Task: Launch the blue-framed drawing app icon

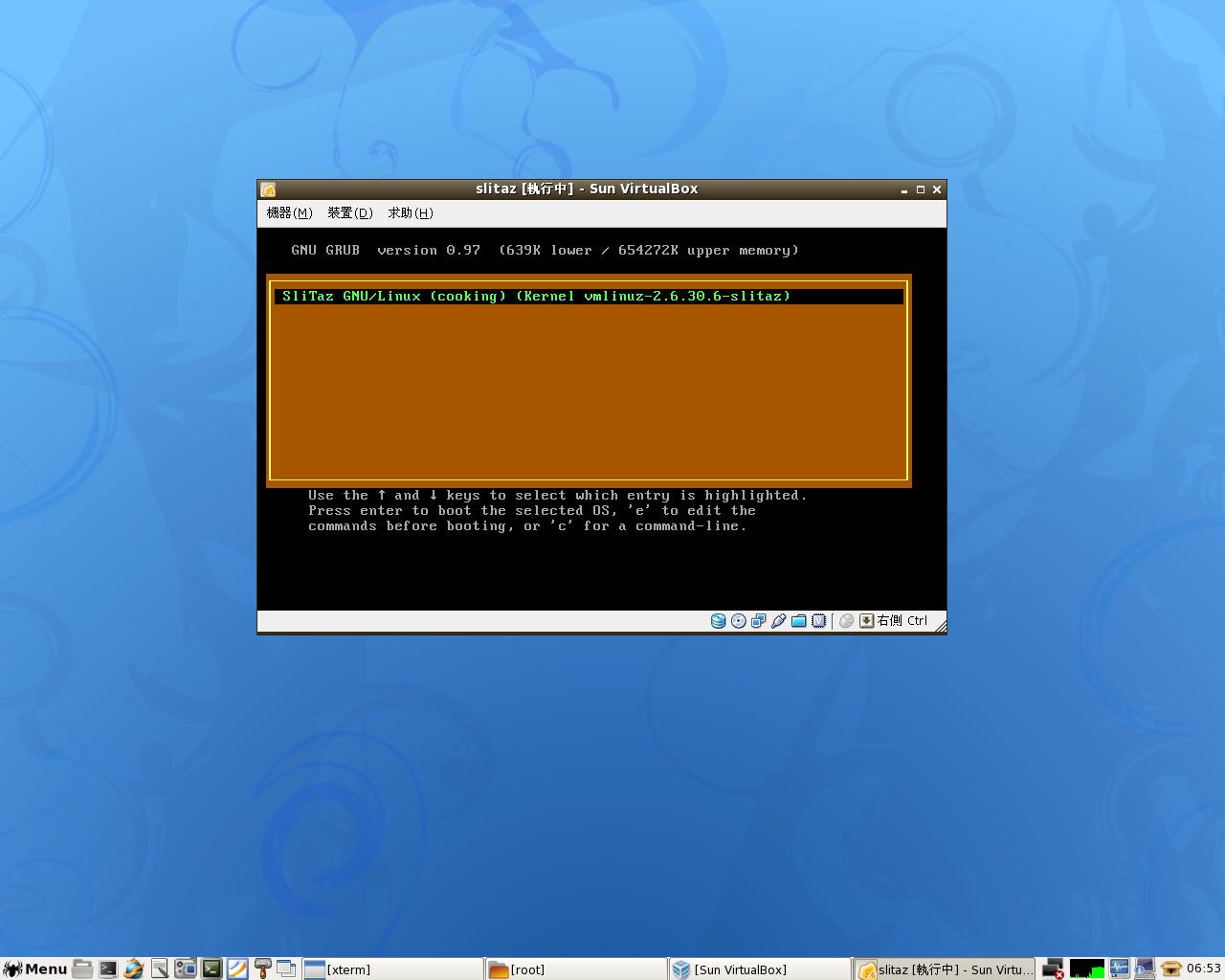Action: [237, 969]
